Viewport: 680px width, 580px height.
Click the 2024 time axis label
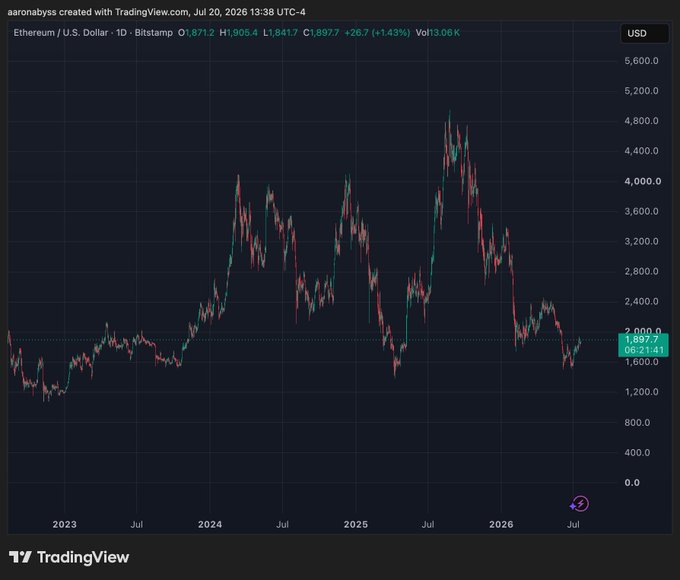tap(210, 524)
